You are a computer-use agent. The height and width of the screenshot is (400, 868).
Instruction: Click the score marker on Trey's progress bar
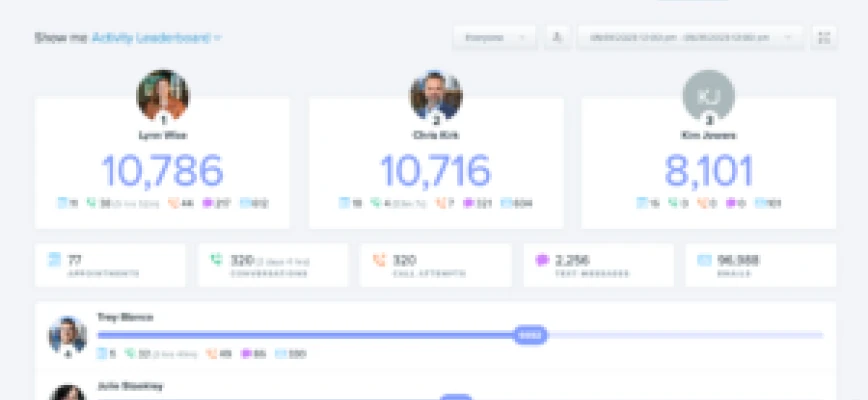pyautogui.click(x=530, y=335)
